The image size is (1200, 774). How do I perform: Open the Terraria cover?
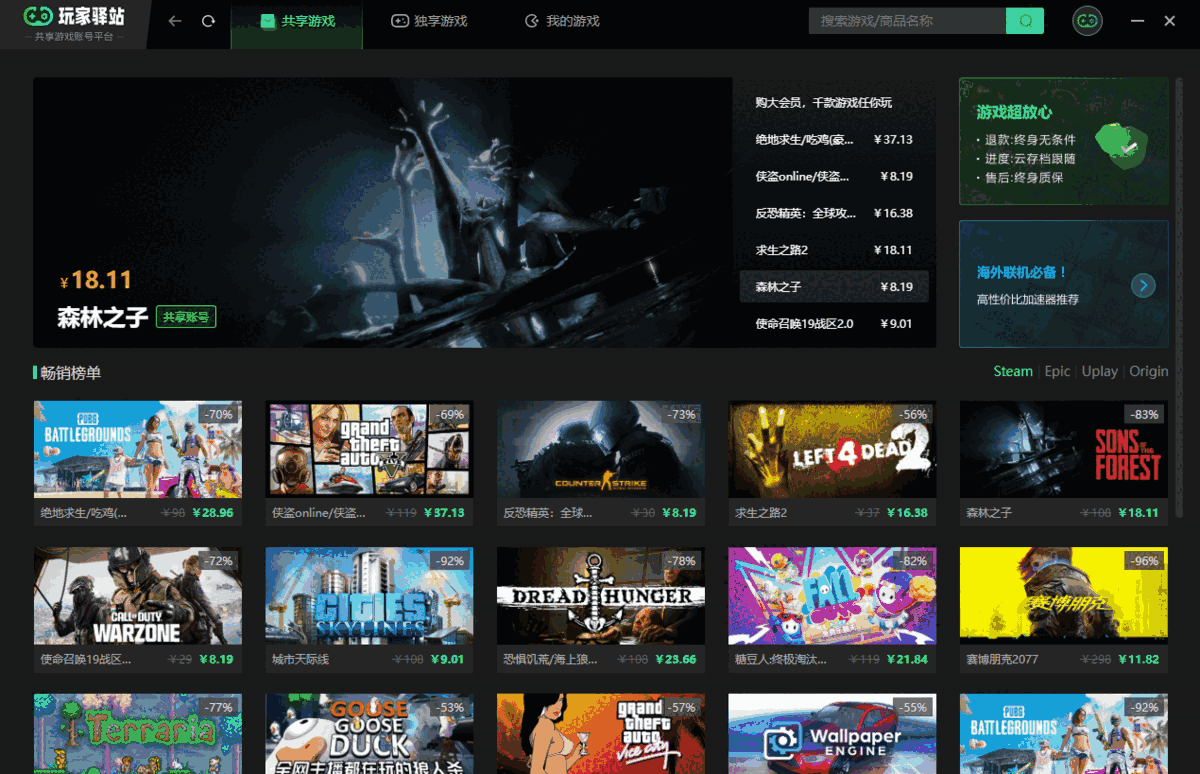click(x=137, y=734)
